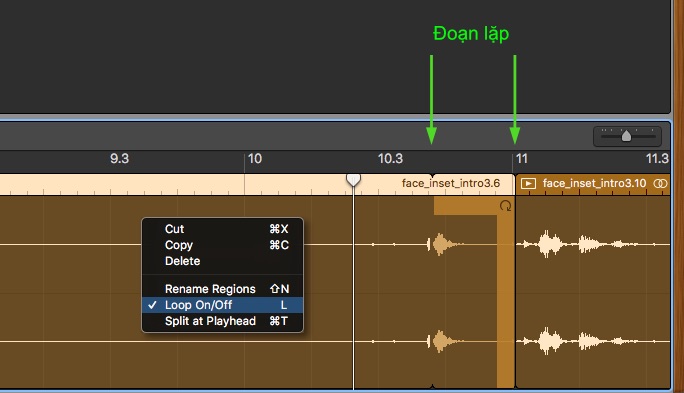
Task: Click ruler position 10.3
Action: (390, 158)
